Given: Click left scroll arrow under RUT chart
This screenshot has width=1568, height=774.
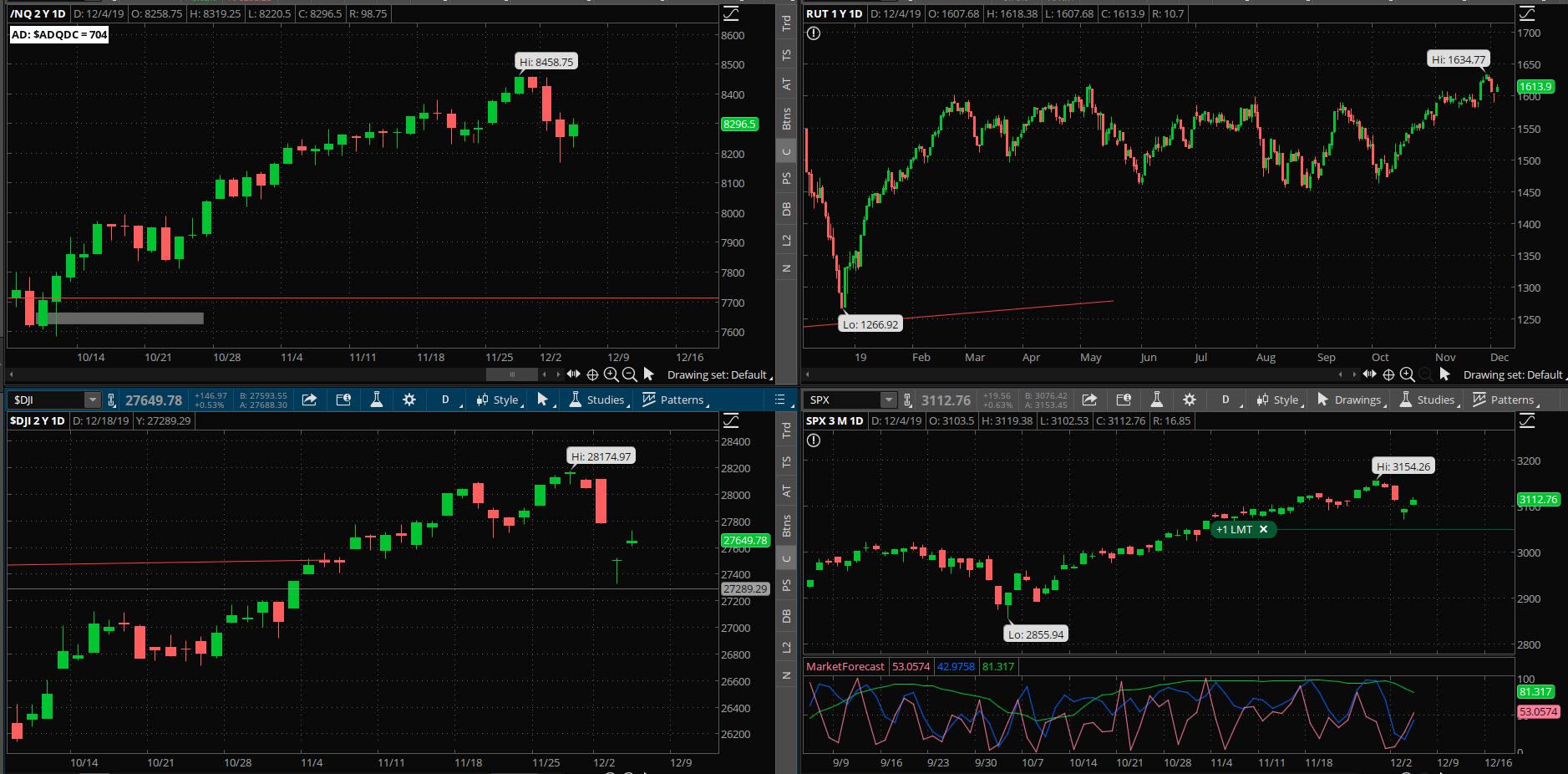Looking at the screenshot, I should (809, 374).
